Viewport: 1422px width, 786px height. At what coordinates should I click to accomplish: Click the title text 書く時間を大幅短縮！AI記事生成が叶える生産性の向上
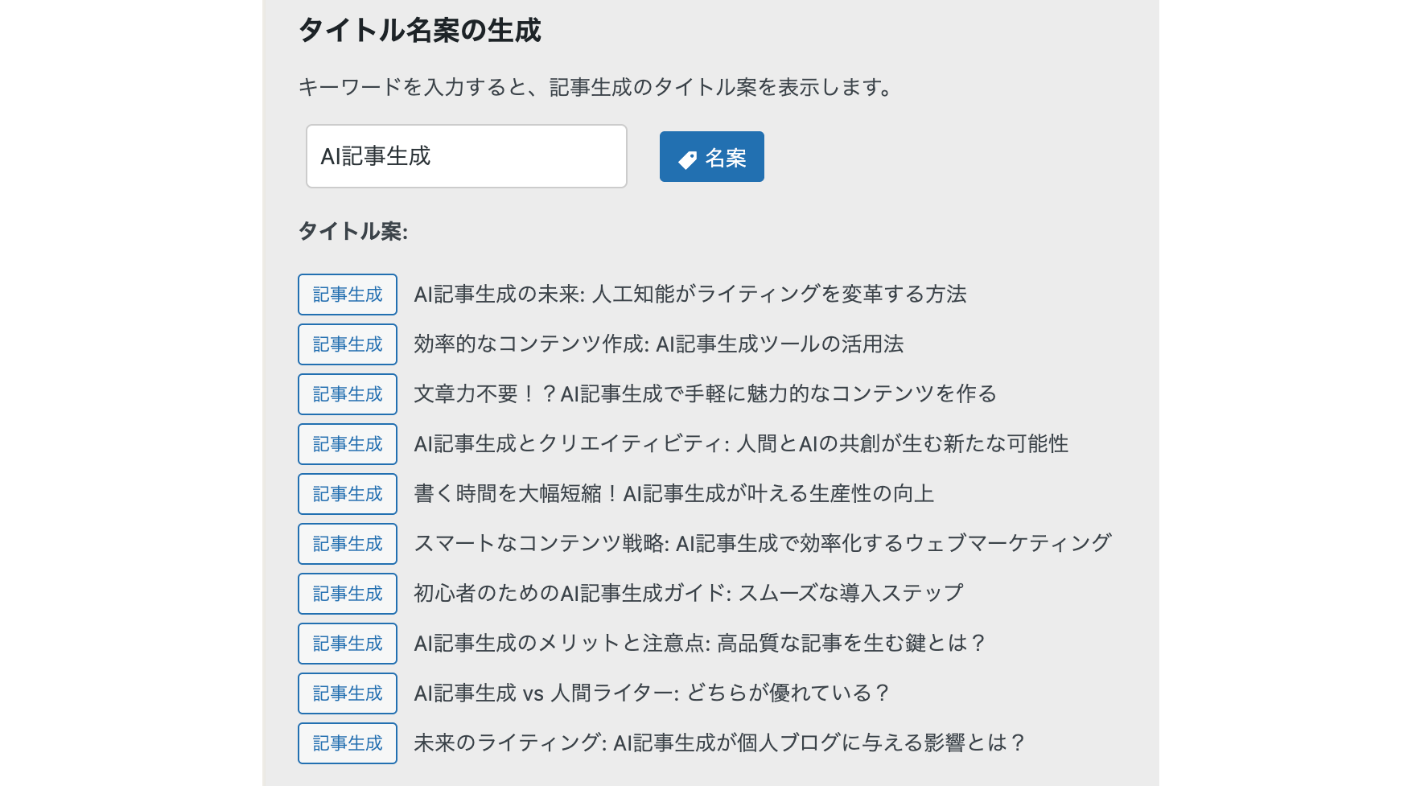click(674, 494)
